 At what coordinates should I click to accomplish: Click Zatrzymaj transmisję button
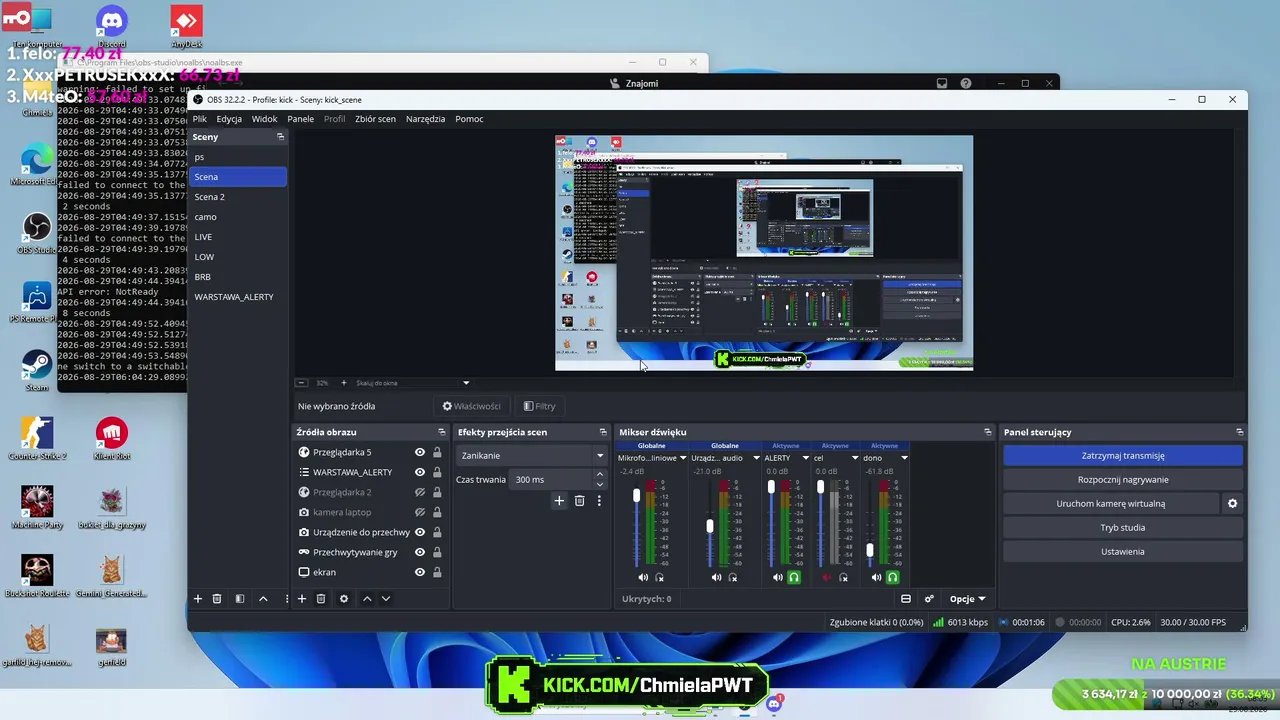click(x=1123, y=456)
